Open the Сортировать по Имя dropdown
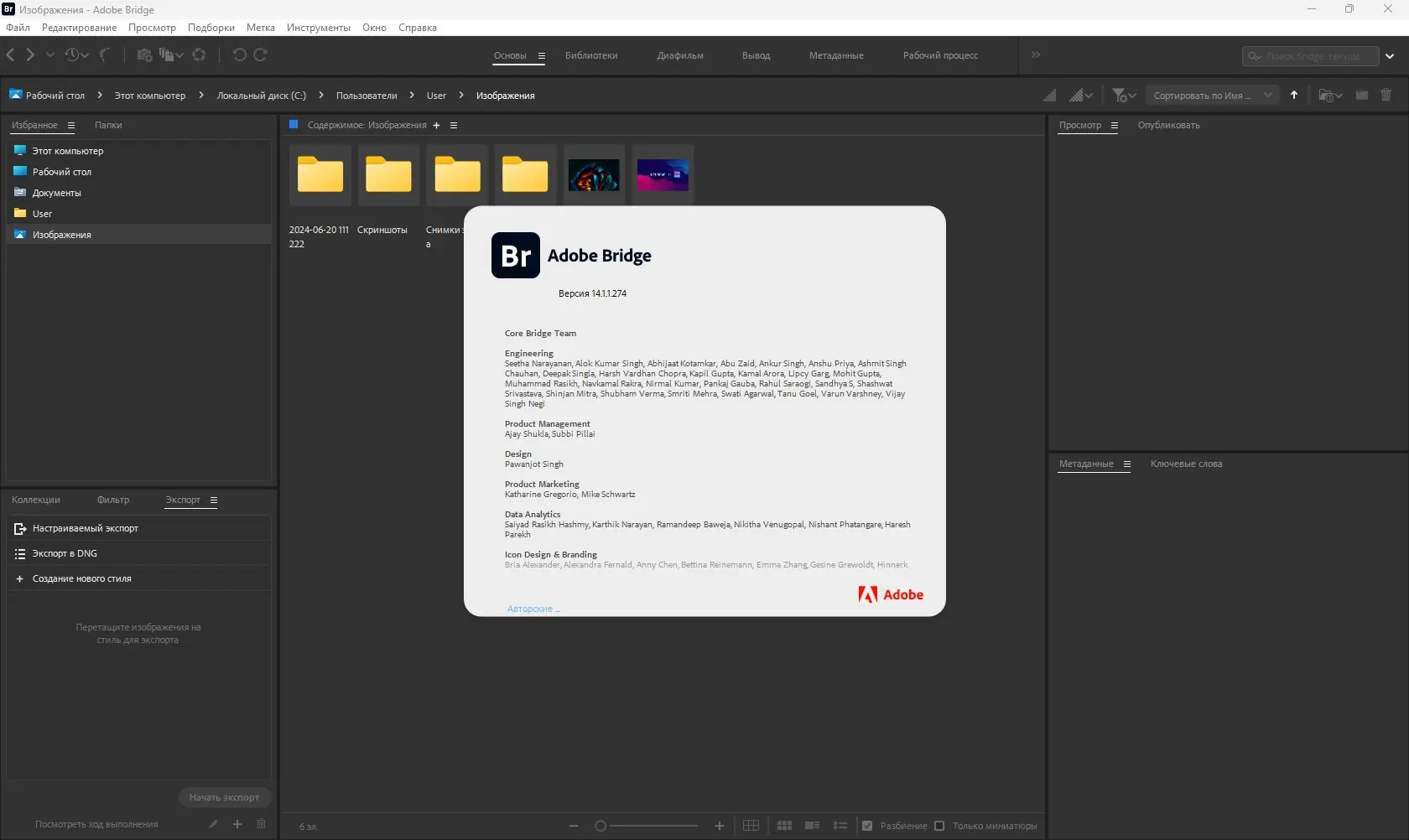The image size is (1409, 840). pyautogui.click(x=1212, y=95)
